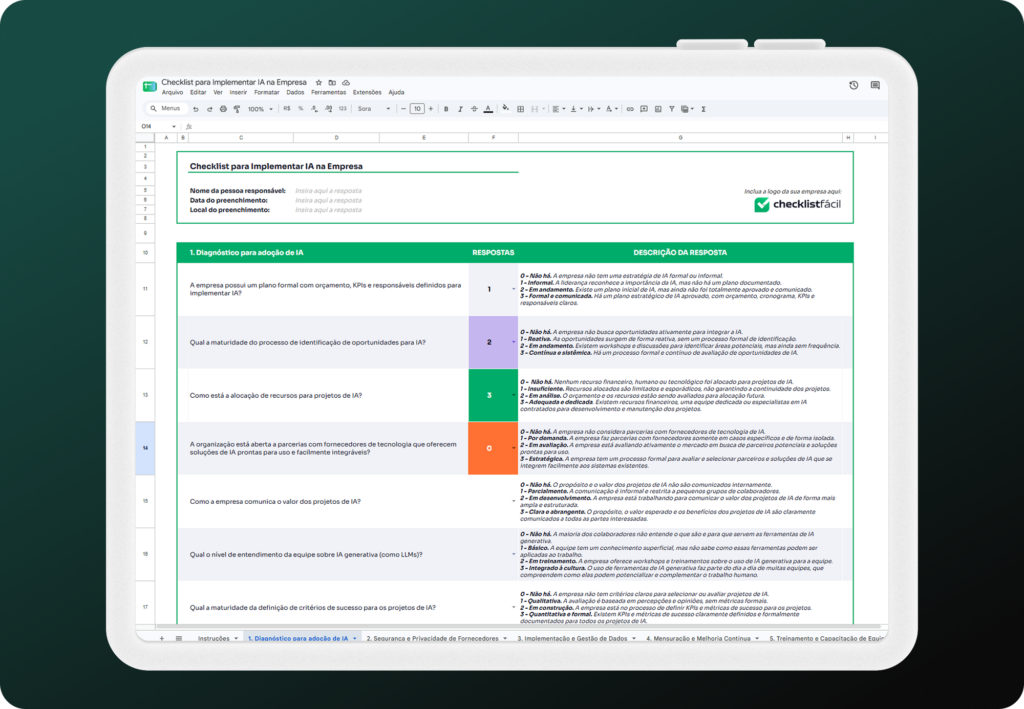The width and height of the screenshot is (1024, 709).
Task: Open text rotation dropdown
Action: (611, 109)
